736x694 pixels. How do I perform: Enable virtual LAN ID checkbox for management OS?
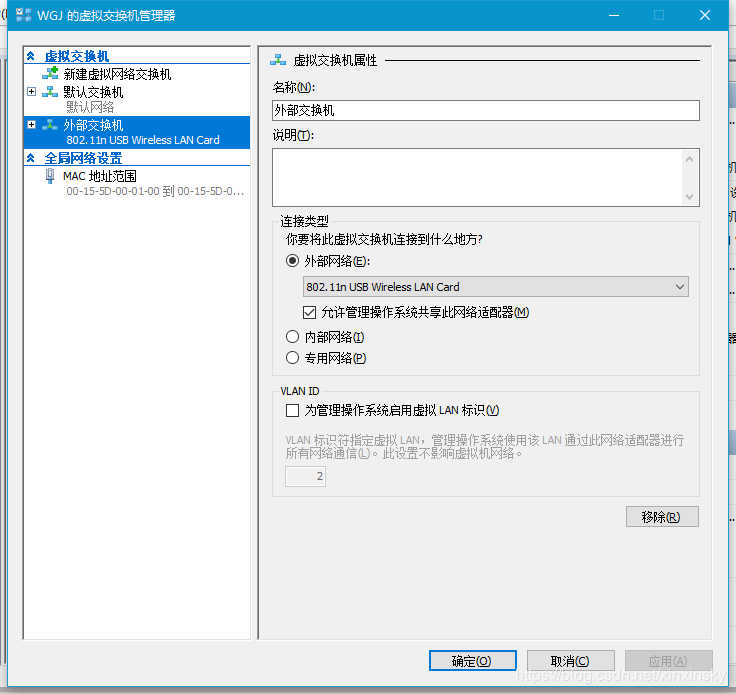coord(293,410)
